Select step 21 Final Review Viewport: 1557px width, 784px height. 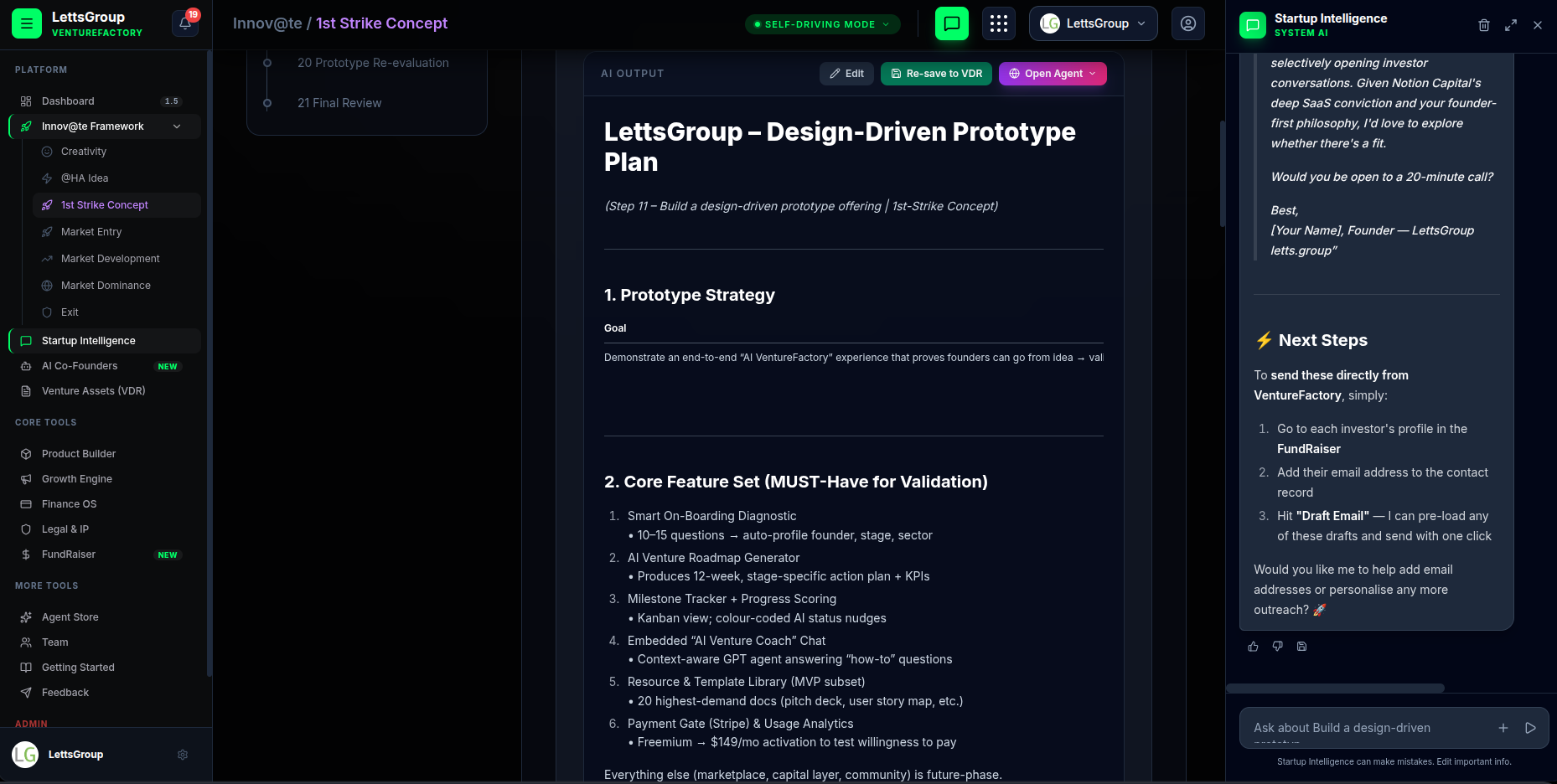tap(339, 103)
